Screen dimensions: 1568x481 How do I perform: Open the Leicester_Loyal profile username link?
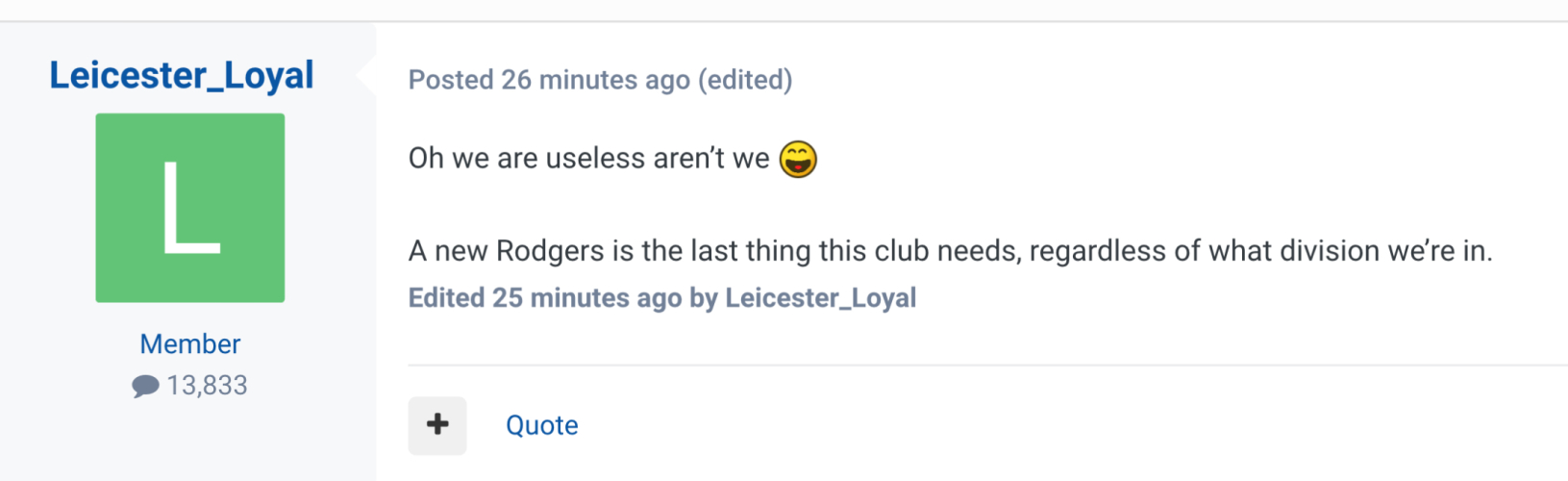[182, 75]
